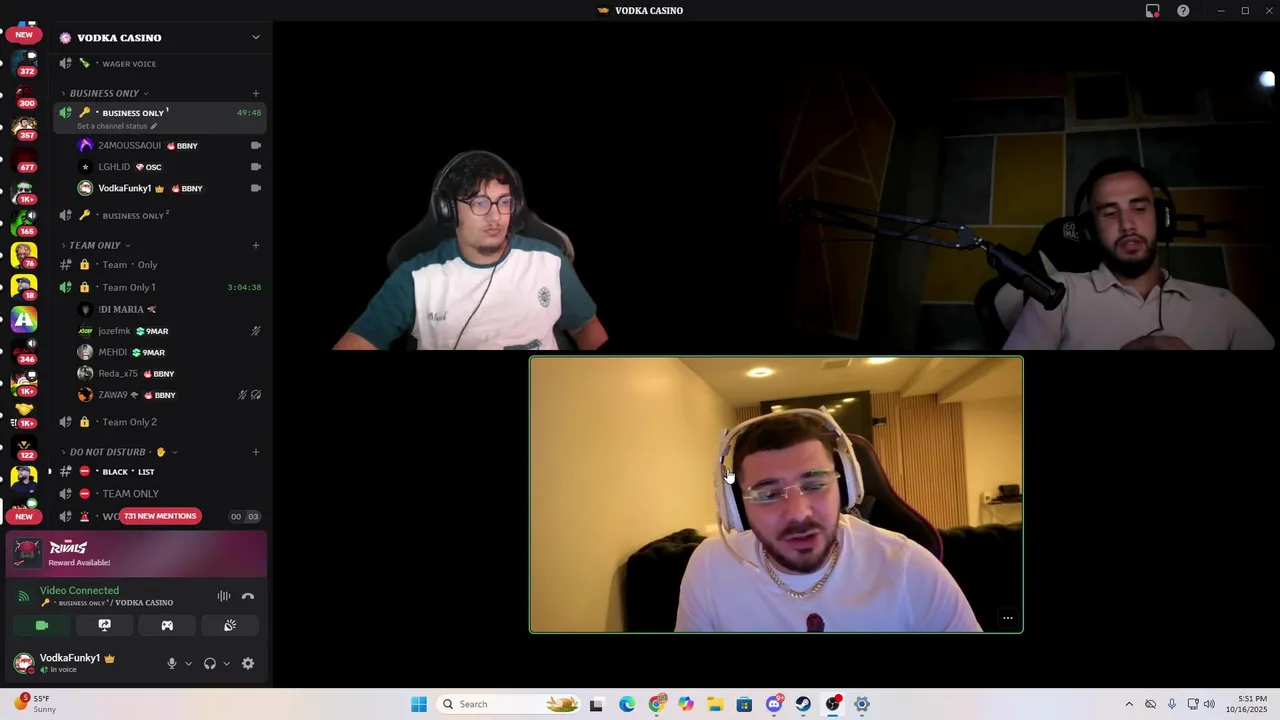Click the camera icon beside LGHLID
Image resolution: width=1280 pixels, height=720 pixels.
tap(256, 167)
